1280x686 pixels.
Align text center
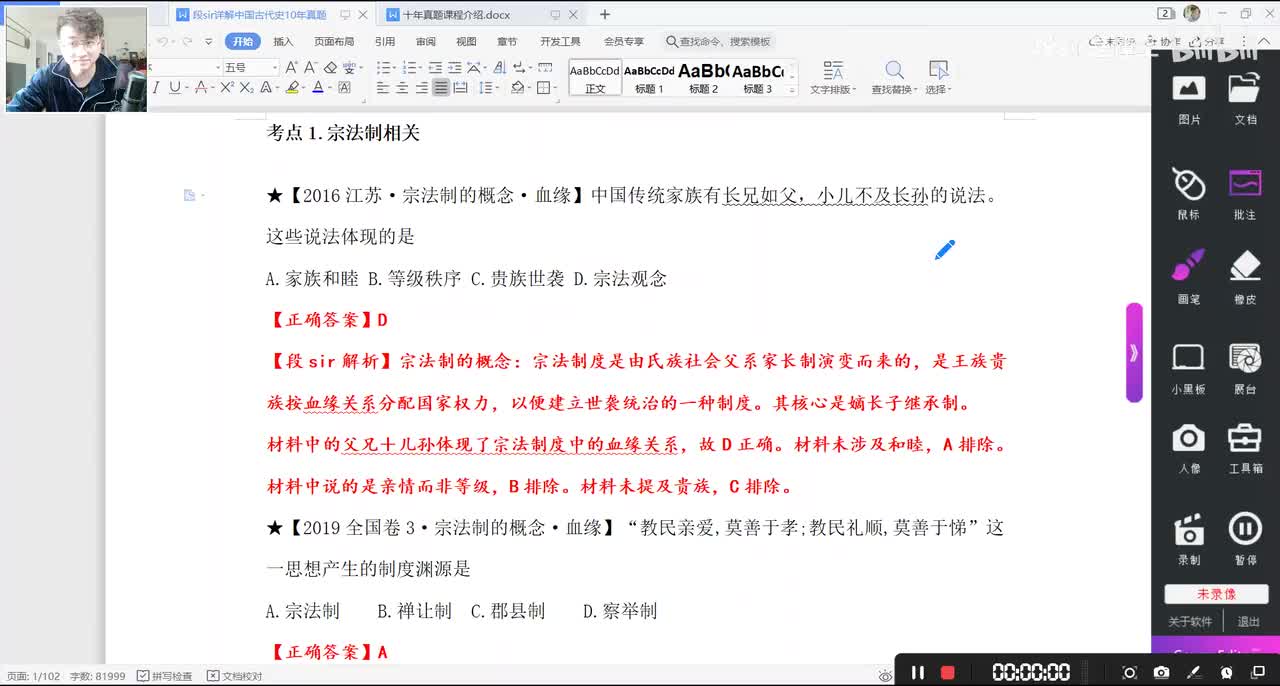click(402, 88)
